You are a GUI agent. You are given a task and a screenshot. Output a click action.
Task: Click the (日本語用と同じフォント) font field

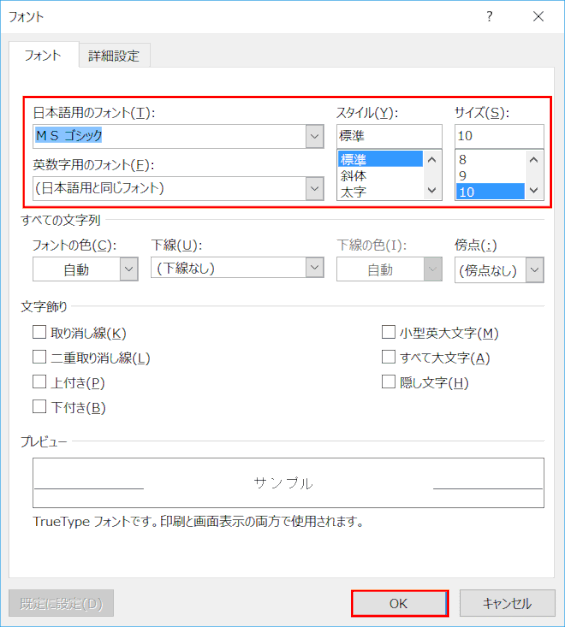[x=170, y=188]
